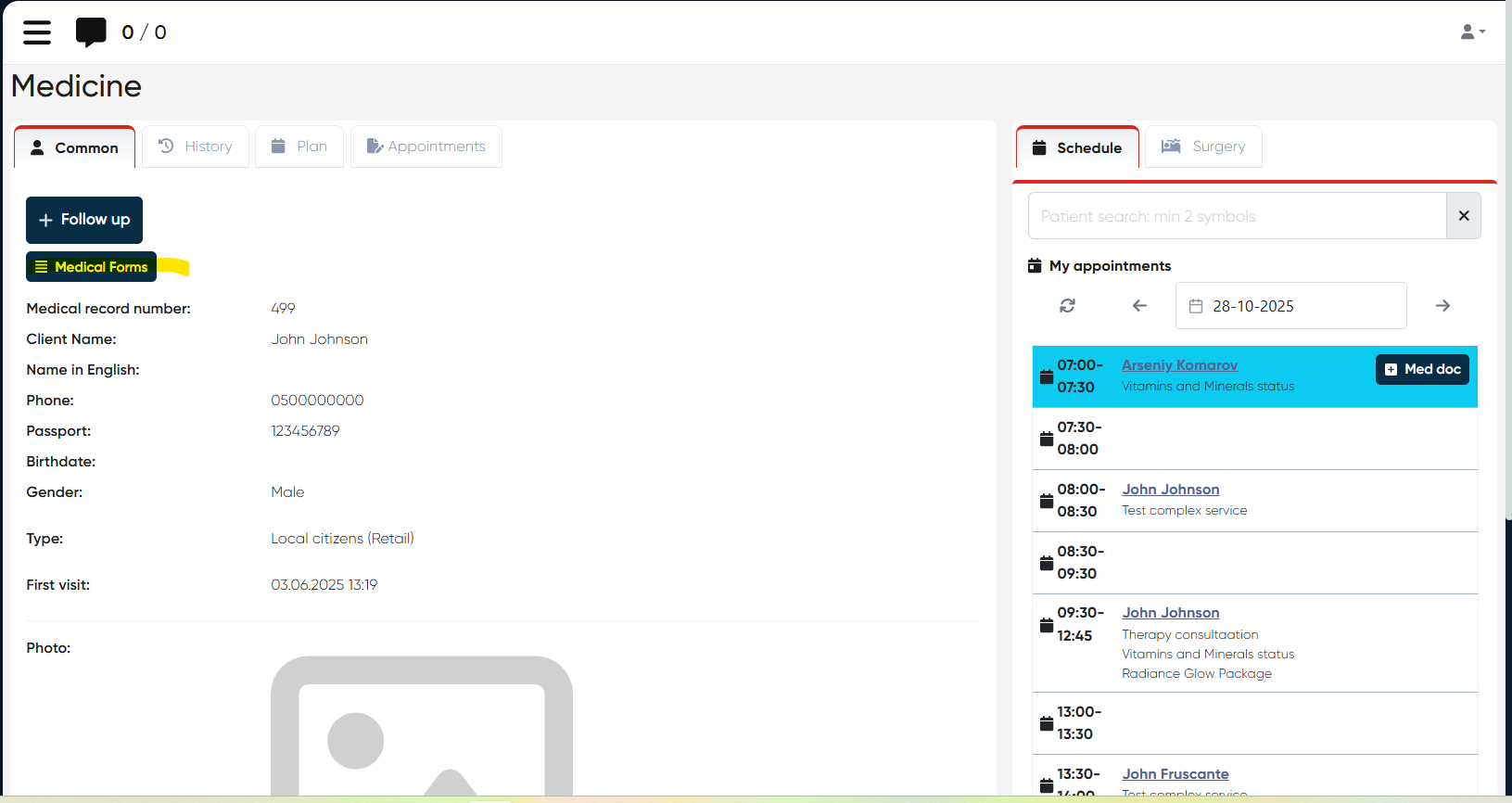
Task: Open Medical Forms
Action: 92,267
